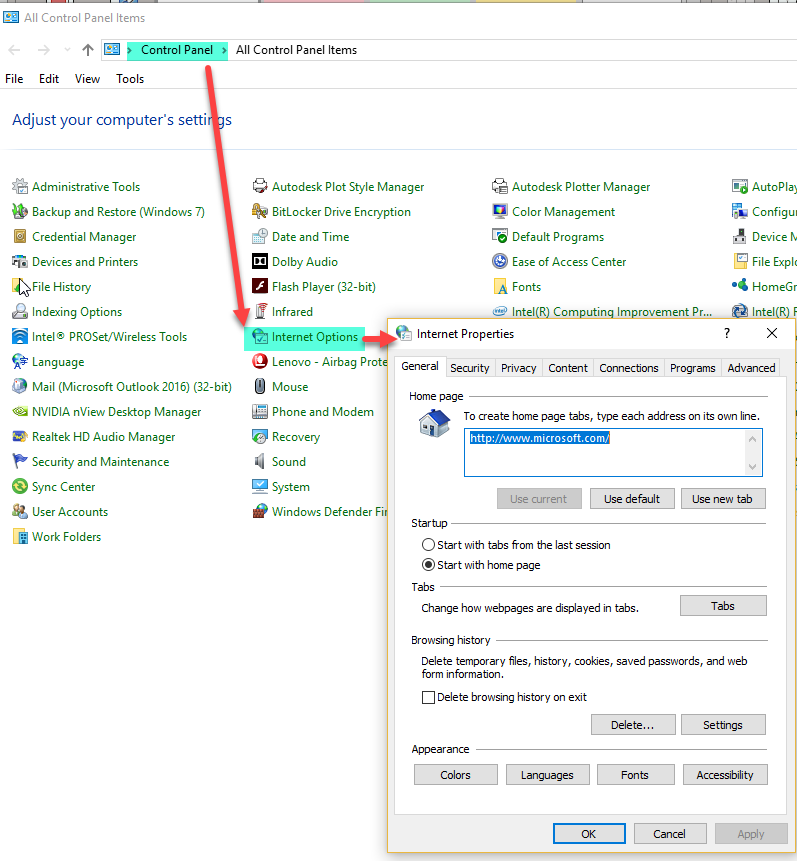The height and width of the screenshot is (861, 797).
Task: Open the File menu
Action: (x=14, y=79)
